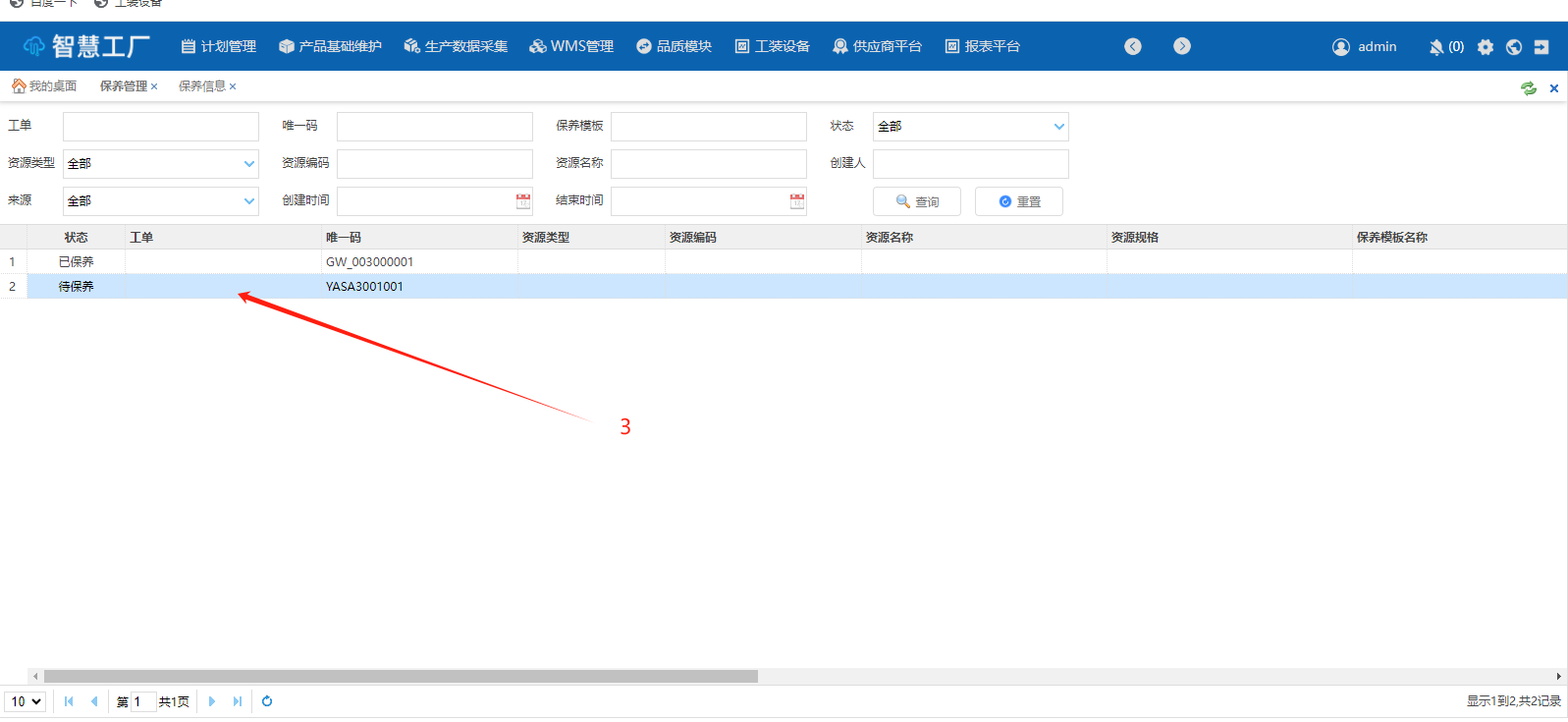Open the settings gear icon
Screen dimensions: 1568x722
(1486, 47)
